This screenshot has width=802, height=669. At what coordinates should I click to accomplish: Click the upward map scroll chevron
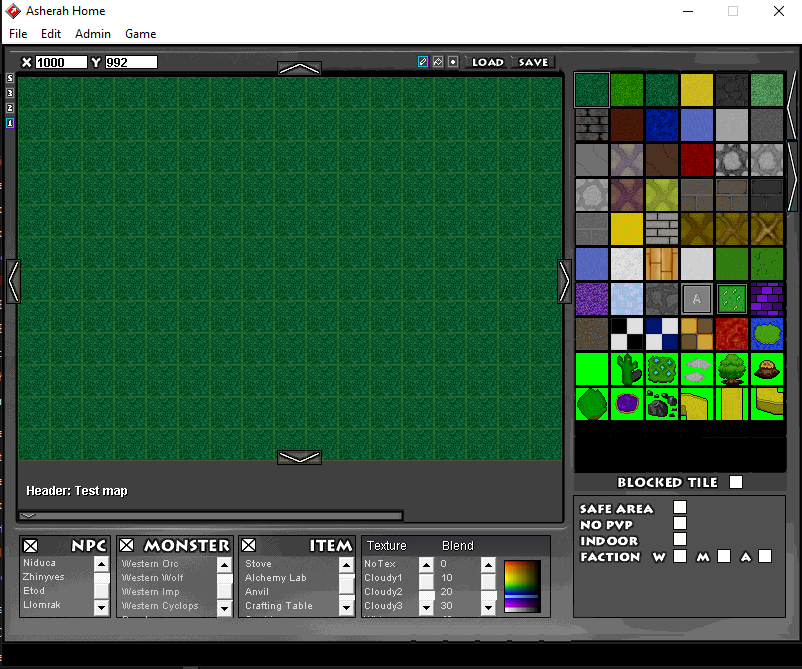click(298, 67)
